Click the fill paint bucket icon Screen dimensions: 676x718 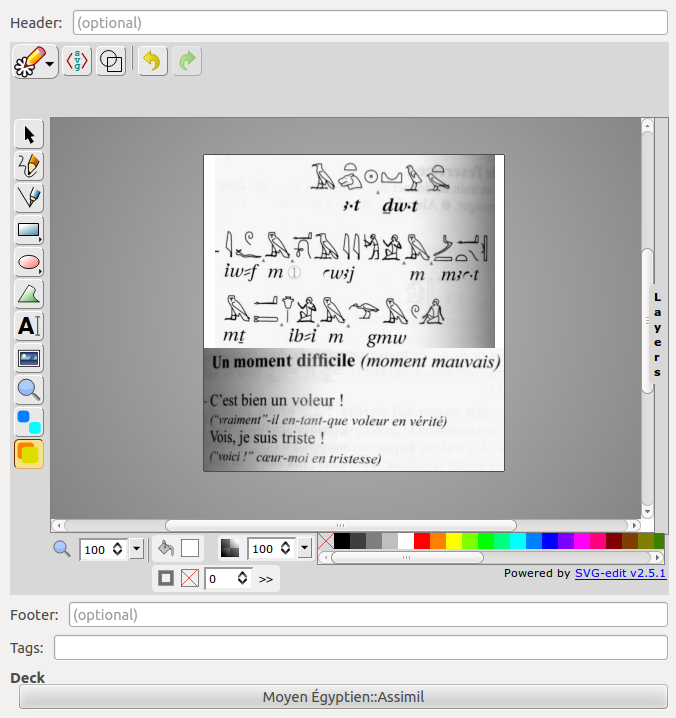pos(166,548)
